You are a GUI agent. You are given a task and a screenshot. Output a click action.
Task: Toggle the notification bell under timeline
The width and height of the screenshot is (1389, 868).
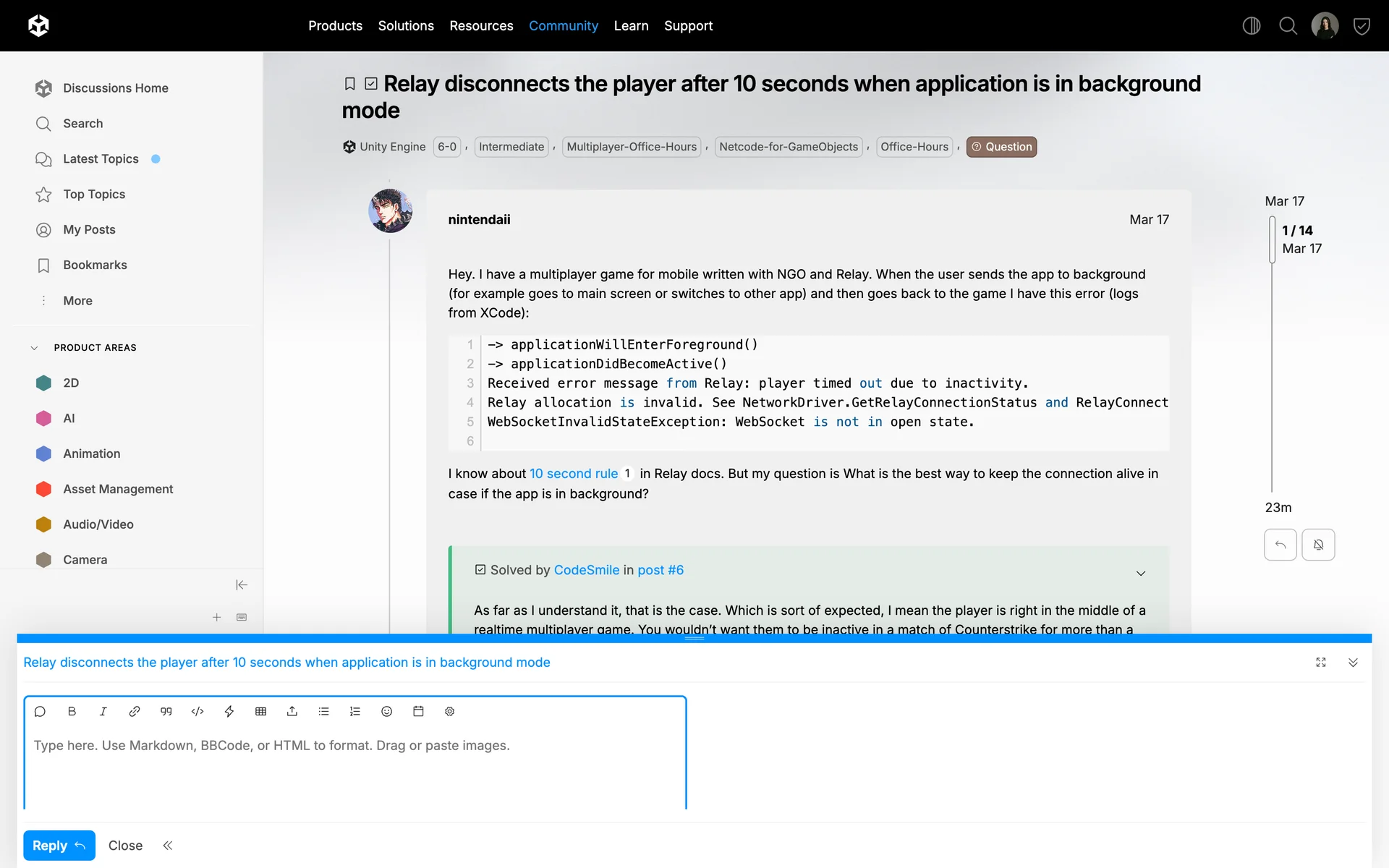coord(1318,545)
